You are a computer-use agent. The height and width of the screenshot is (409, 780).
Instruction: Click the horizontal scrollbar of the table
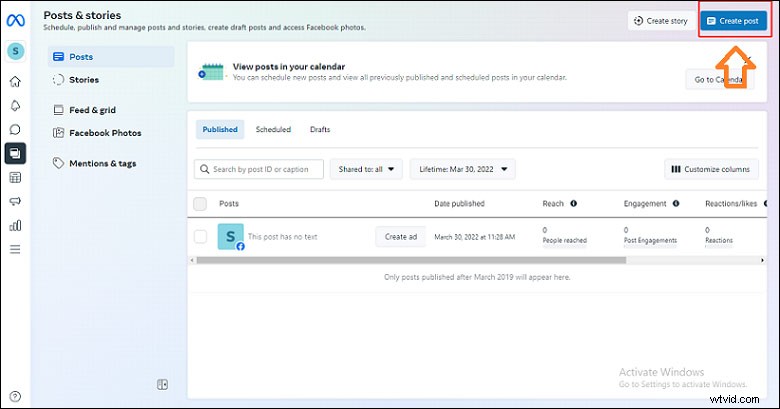(x=411, y=260)
